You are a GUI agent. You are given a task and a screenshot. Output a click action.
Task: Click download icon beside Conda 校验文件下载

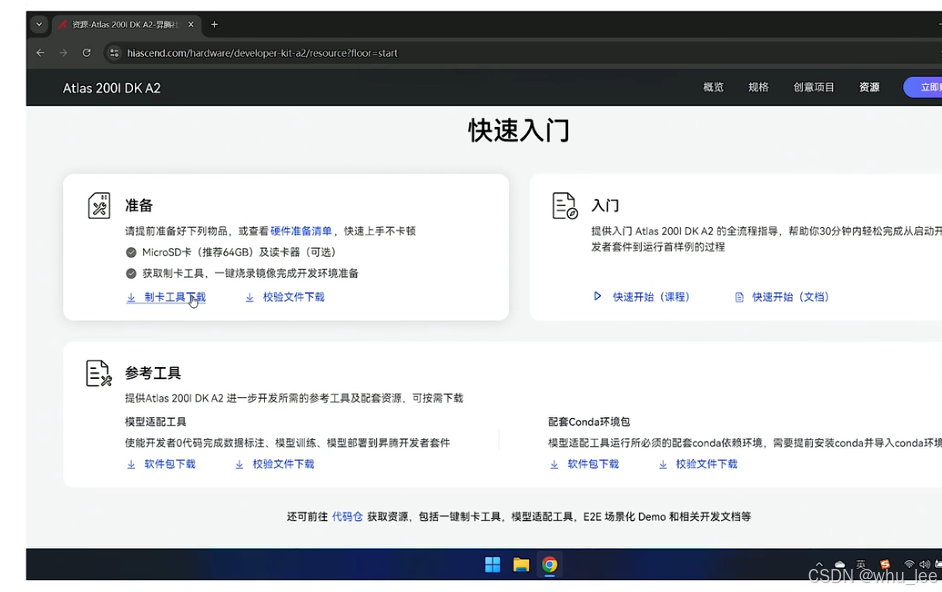663,465
